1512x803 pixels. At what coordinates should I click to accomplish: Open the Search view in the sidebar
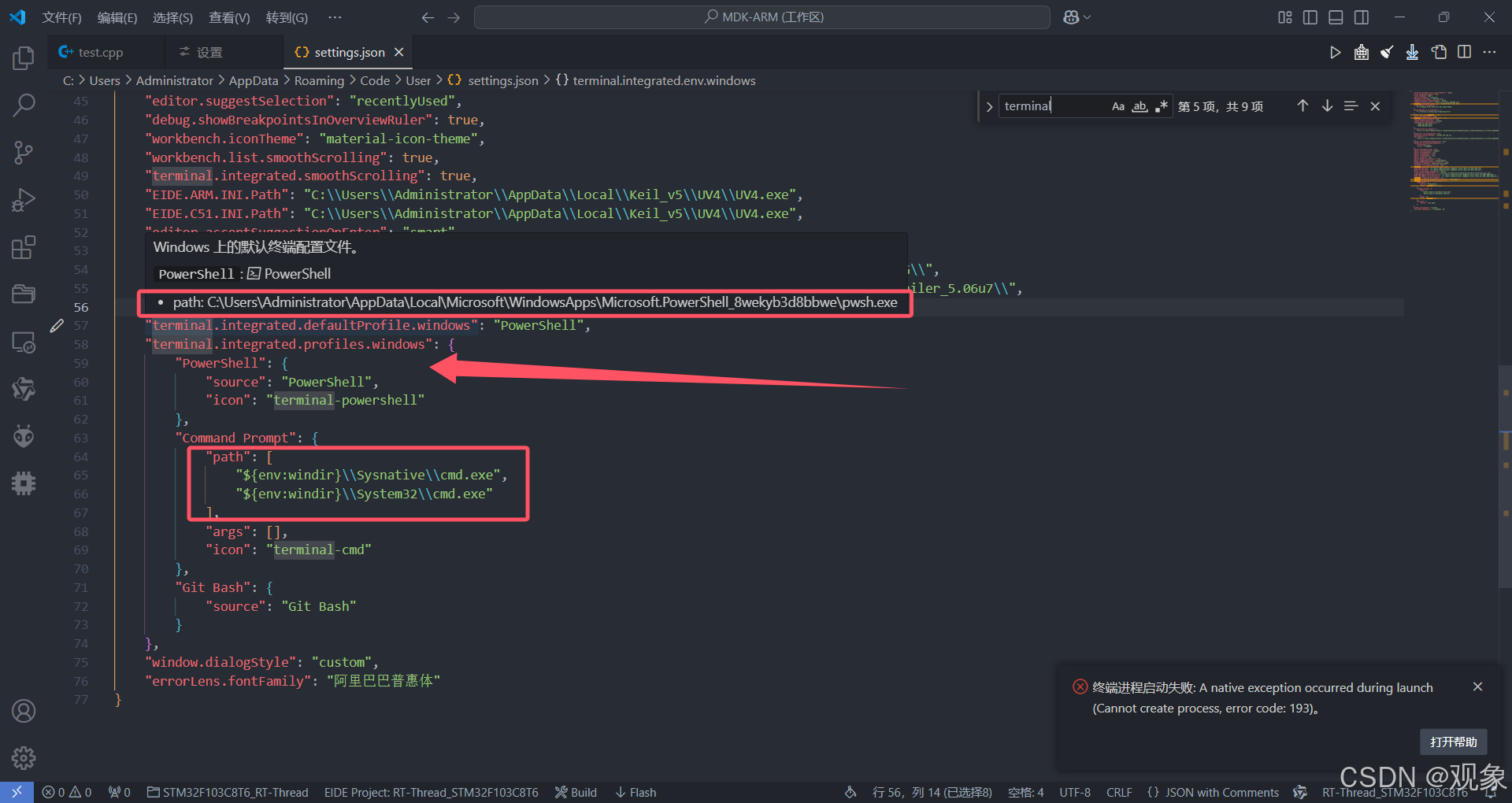(x=24, y=105)
